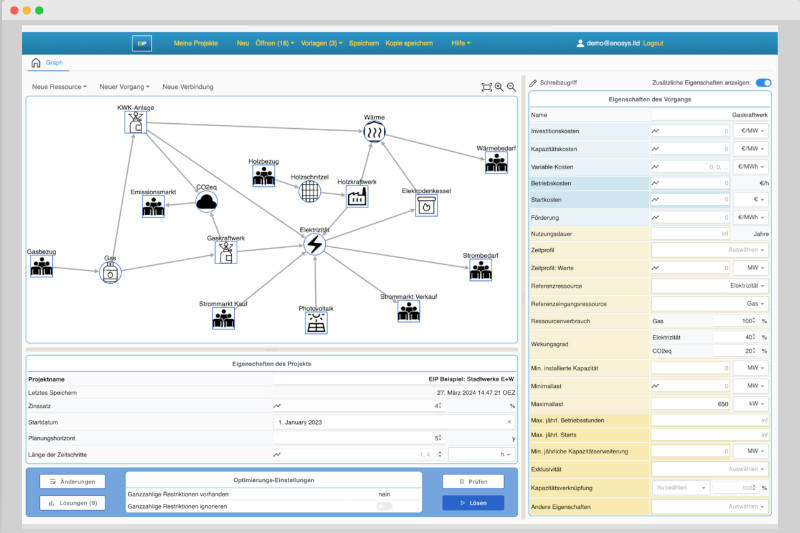Select the Photovoltaik solar panel node
Image resolution: width=800 pixels, height=533 pixels.
pos(316,323)
